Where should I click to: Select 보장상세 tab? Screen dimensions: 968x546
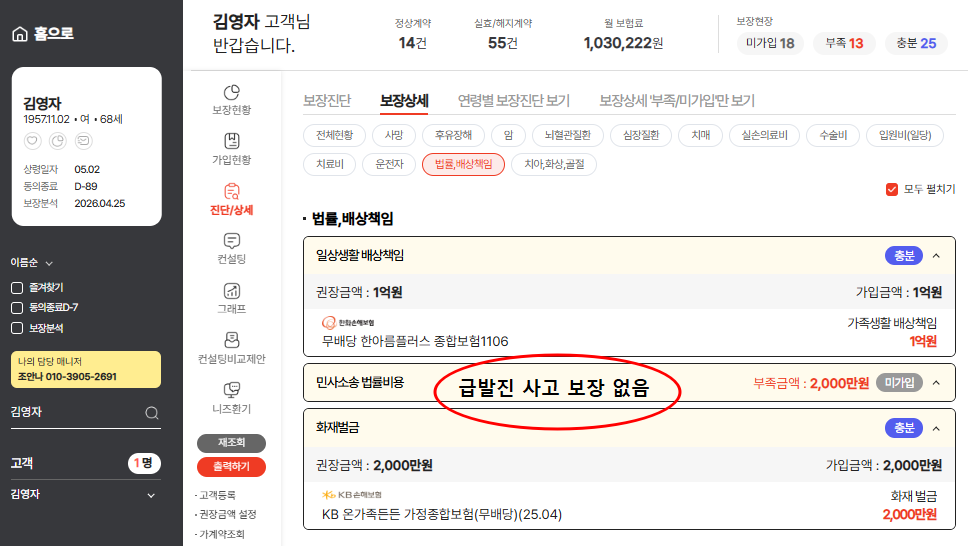point(404,101)
